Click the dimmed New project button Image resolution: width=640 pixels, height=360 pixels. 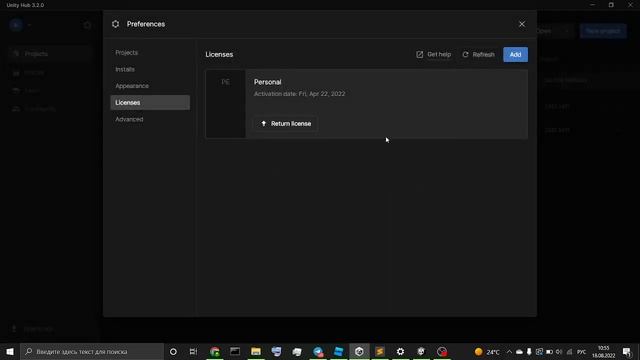click(603, 31)
